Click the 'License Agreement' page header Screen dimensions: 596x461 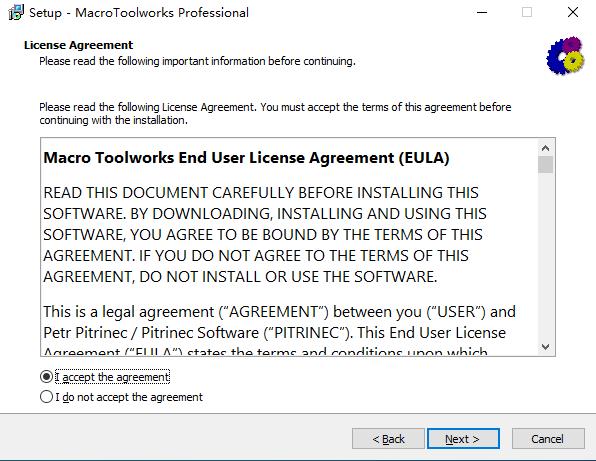[78, 45]
